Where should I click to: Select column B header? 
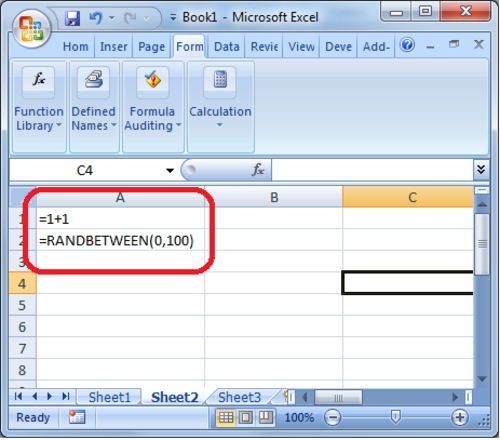[274, 198]
